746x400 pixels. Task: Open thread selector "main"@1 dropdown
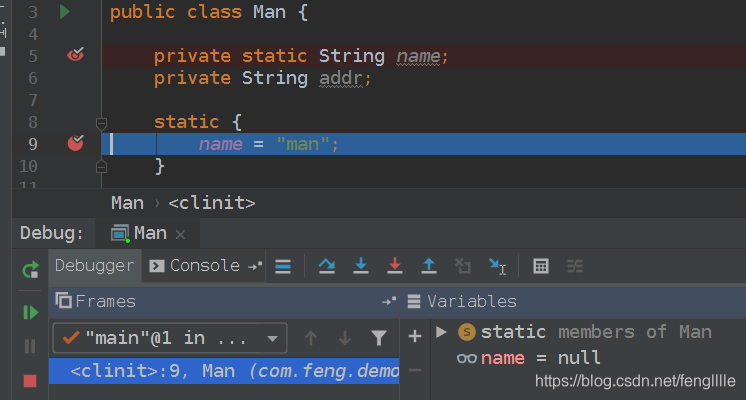tap(170, 338)
